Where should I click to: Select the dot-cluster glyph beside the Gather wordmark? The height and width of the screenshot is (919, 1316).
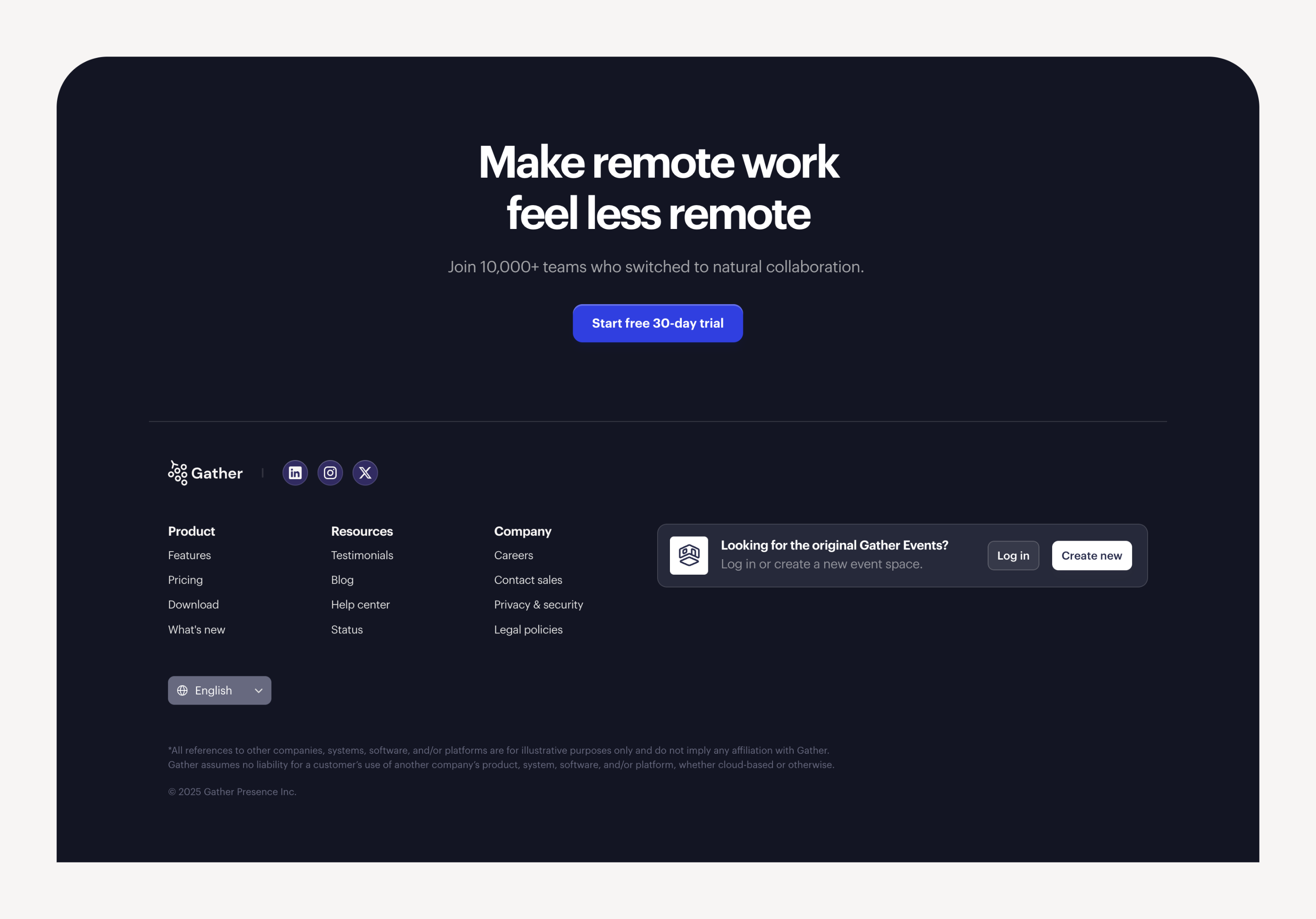[x=177, y=473]
